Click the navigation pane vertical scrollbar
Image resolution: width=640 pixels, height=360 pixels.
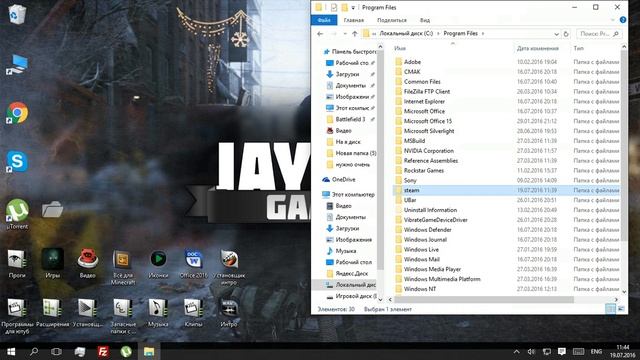(x=380, y=159)
